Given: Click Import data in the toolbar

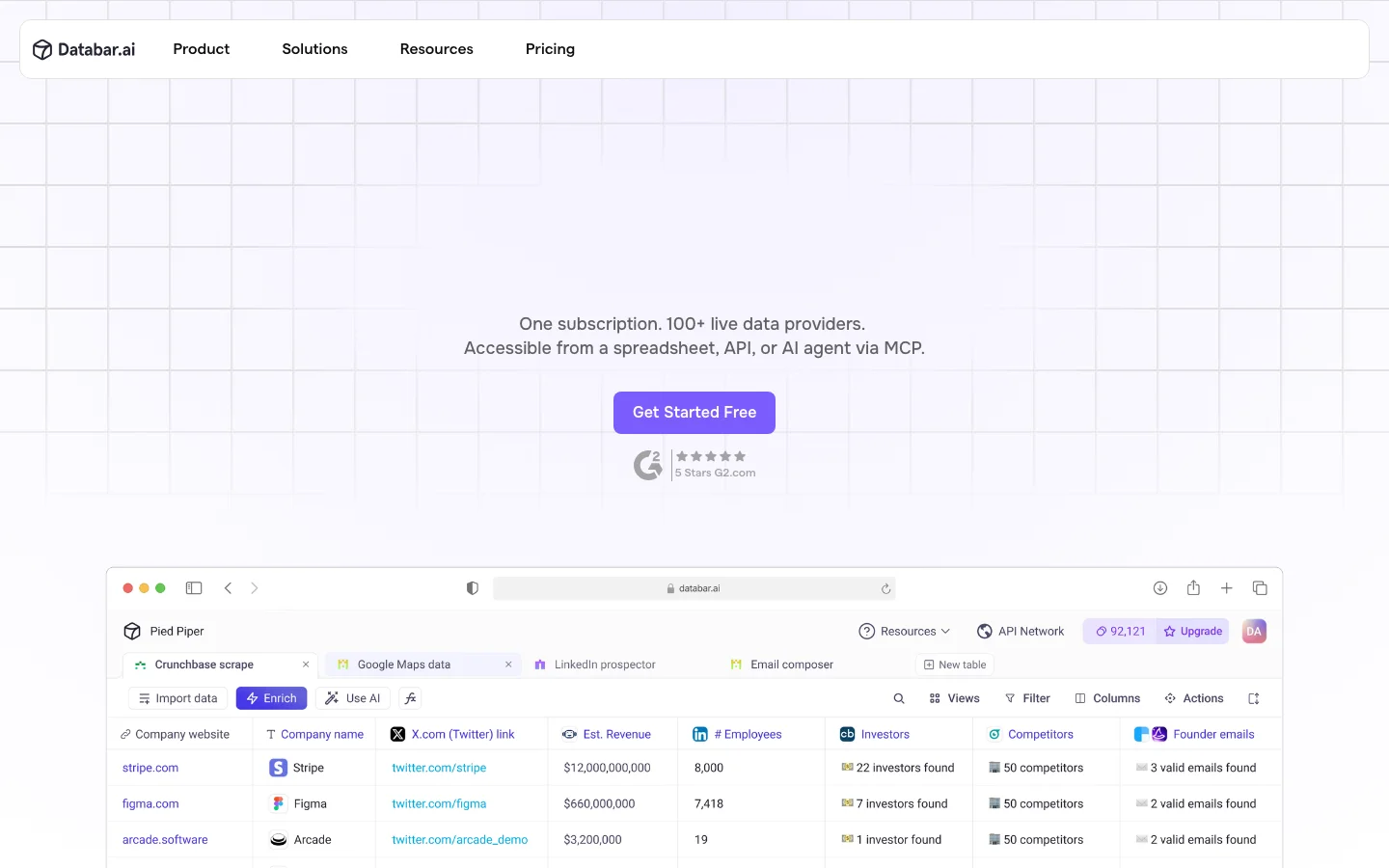Looking at the screenshot, I should (178, 698).
